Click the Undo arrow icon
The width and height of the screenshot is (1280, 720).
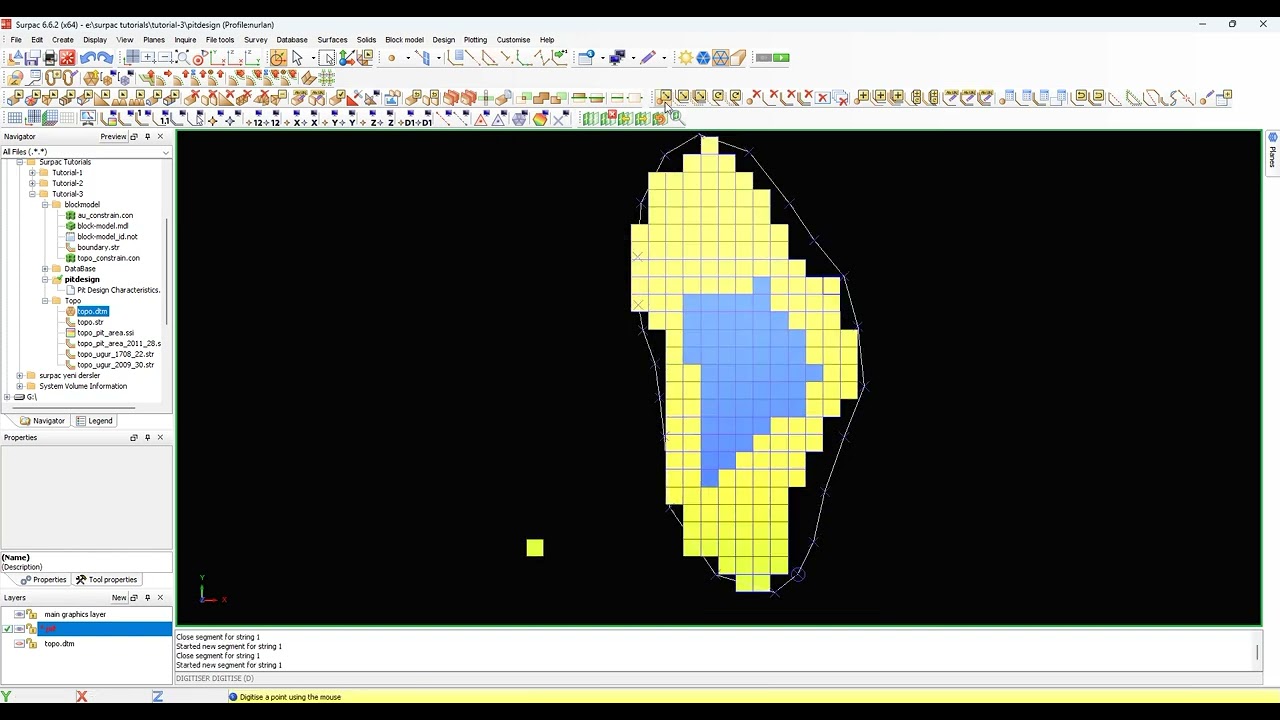tap(88, 57)
